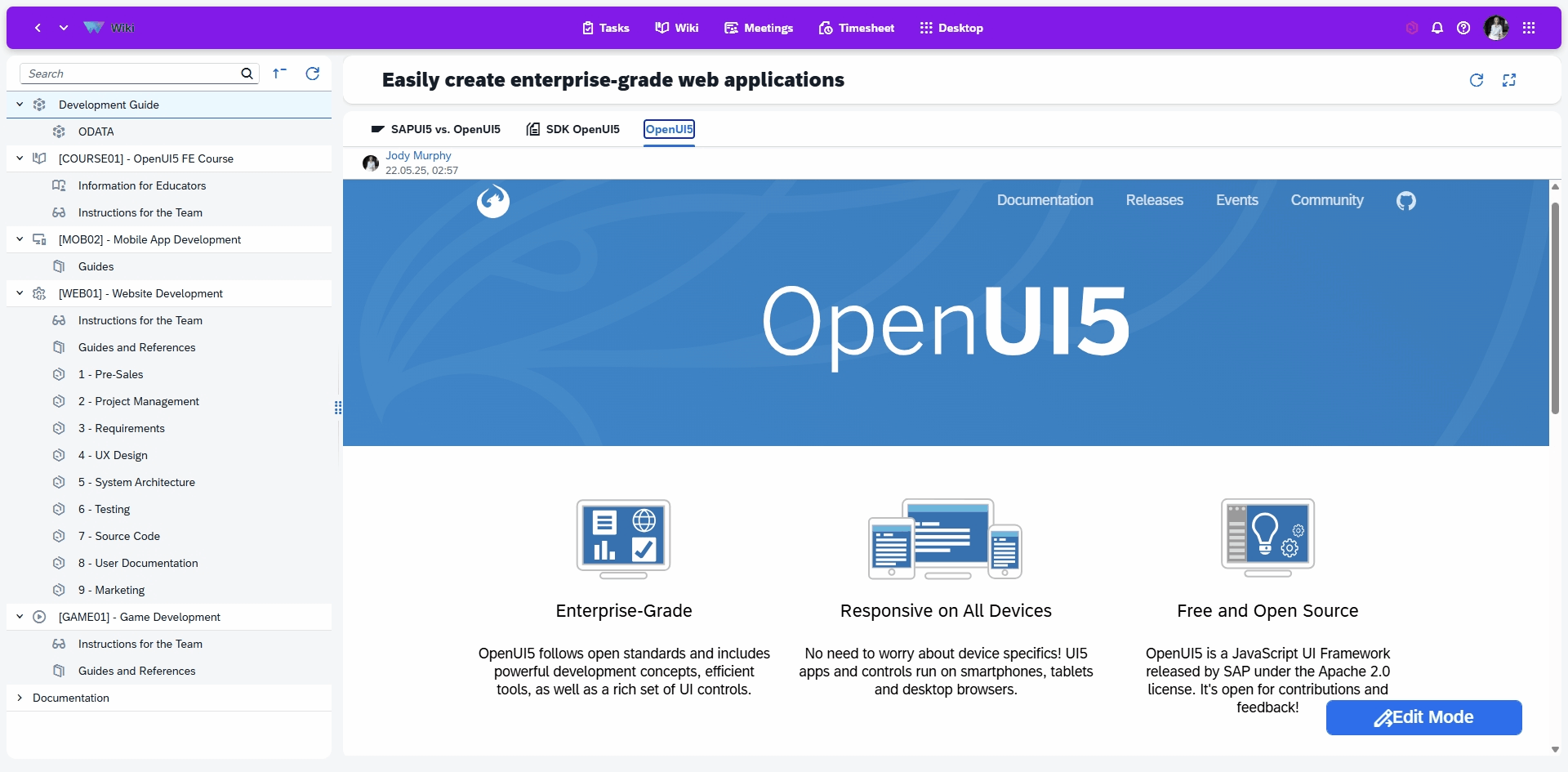Click the refresh icon beside the sidebar search
This screenshot has width=1568, height=772.
point(312,74)
